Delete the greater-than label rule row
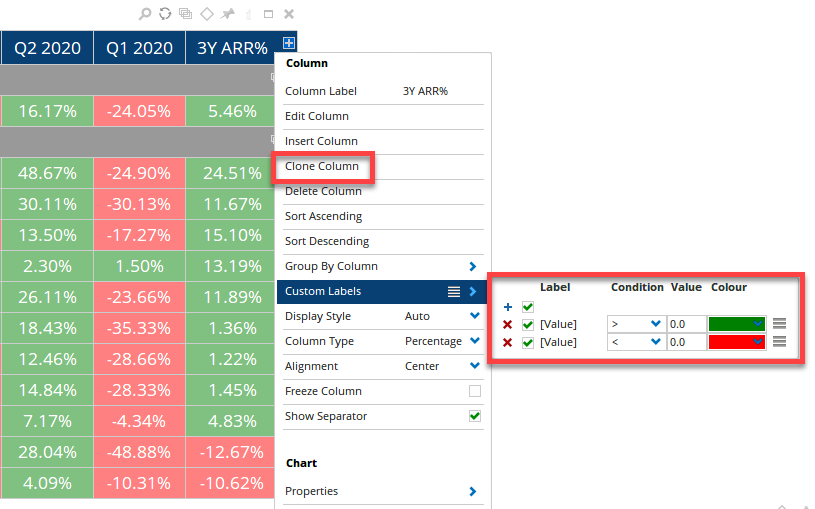Viewport: 815px width, 509px height. pyautogui.click(x=508, y=324)
